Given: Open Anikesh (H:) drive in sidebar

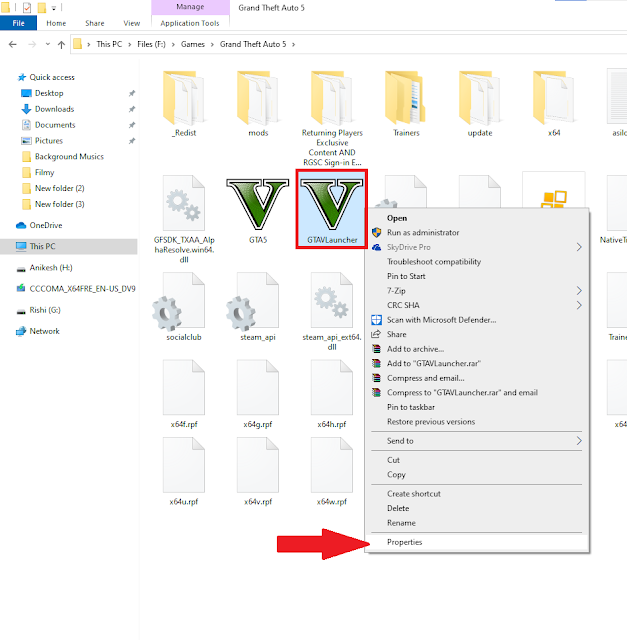Looking at the screenshot, I should pos(51,268).
